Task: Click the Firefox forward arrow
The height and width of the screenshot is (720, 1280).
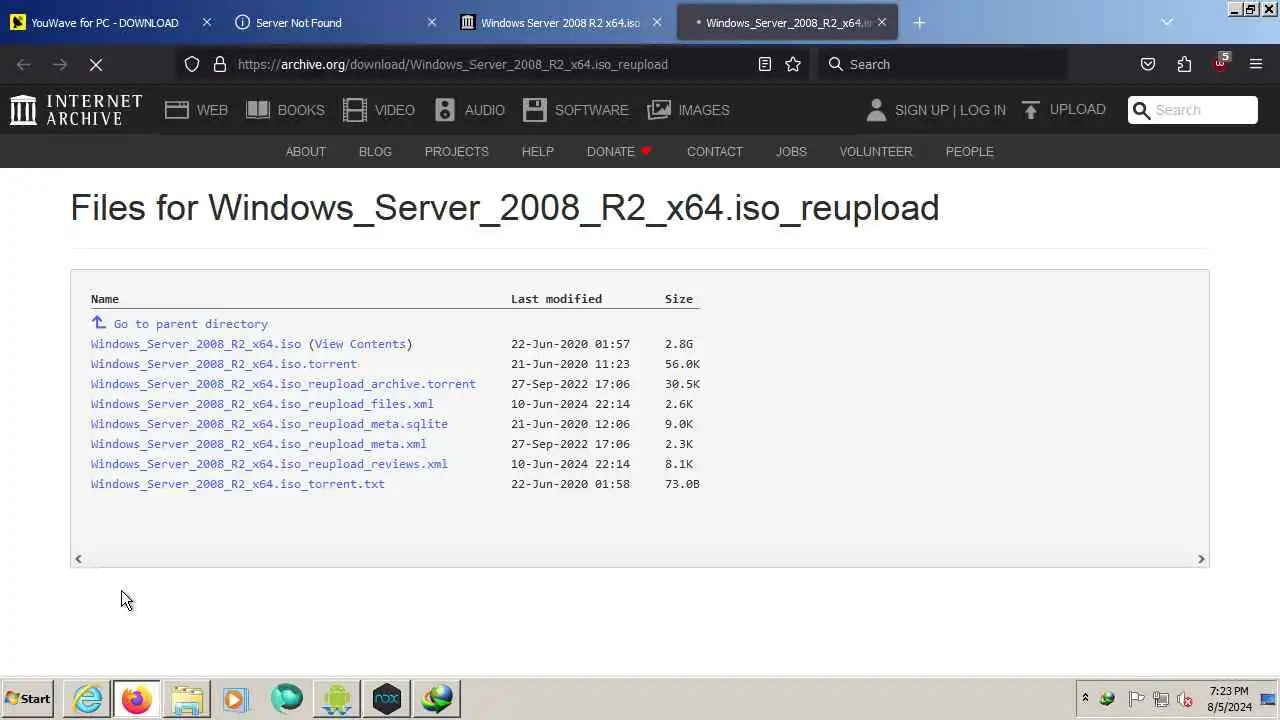Action: [60, 64]
